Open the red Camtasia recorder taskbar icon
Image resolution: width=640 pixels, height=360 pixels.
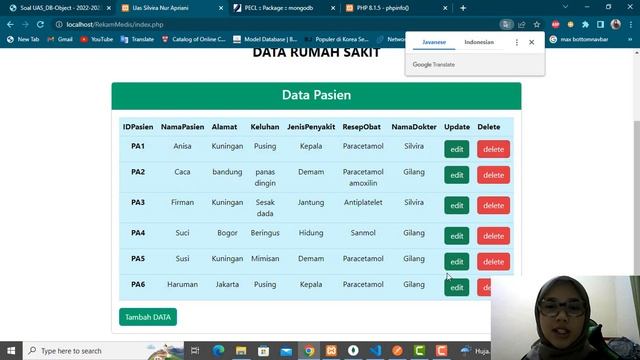pyautogui.click(x=441, y=351)
